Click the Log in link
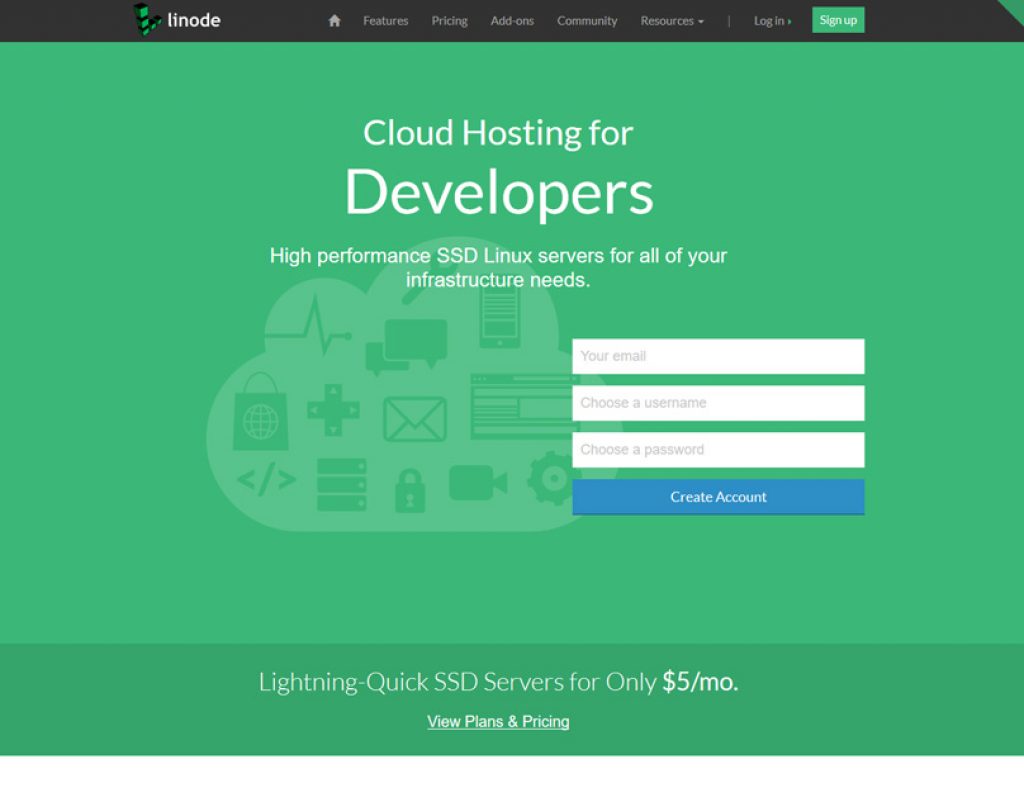The width and height of the screenshot is (1024, 802). point(772,21)
